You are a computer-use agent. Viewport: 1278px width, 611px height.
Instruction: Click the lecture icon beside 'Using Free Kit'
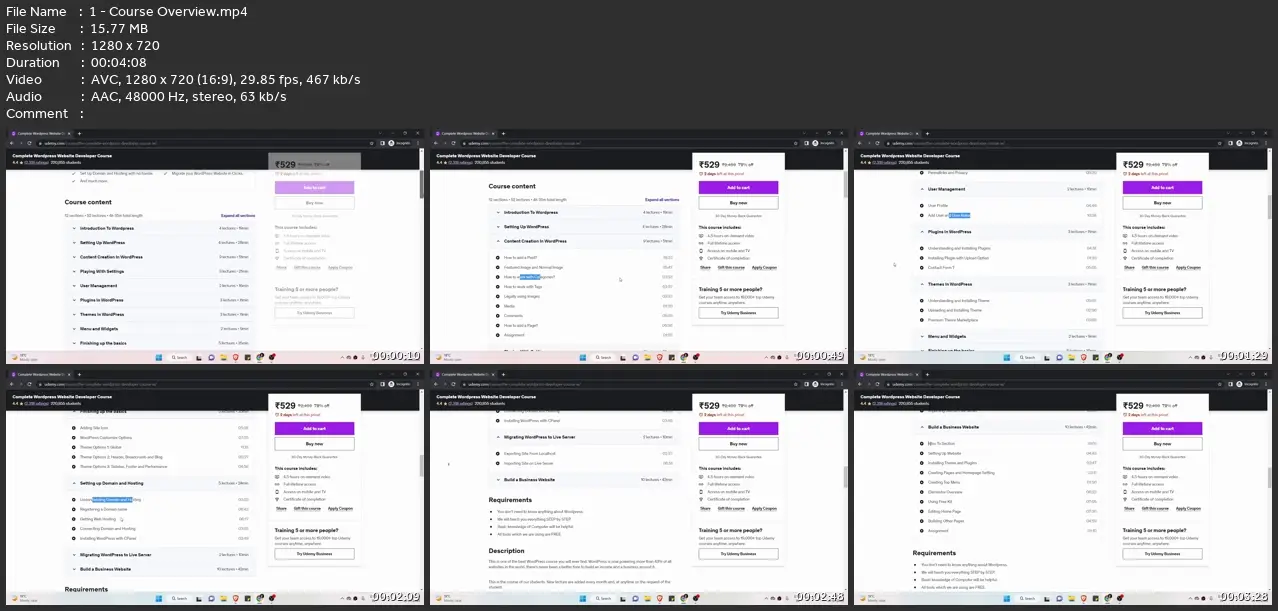922,501
